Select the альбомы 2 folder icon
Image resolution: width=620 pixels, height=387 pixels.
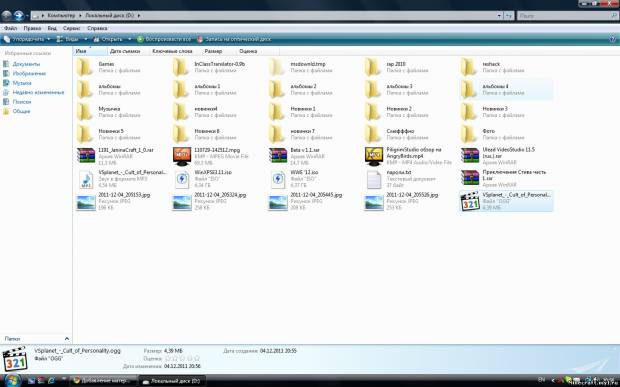click(277, 90)
